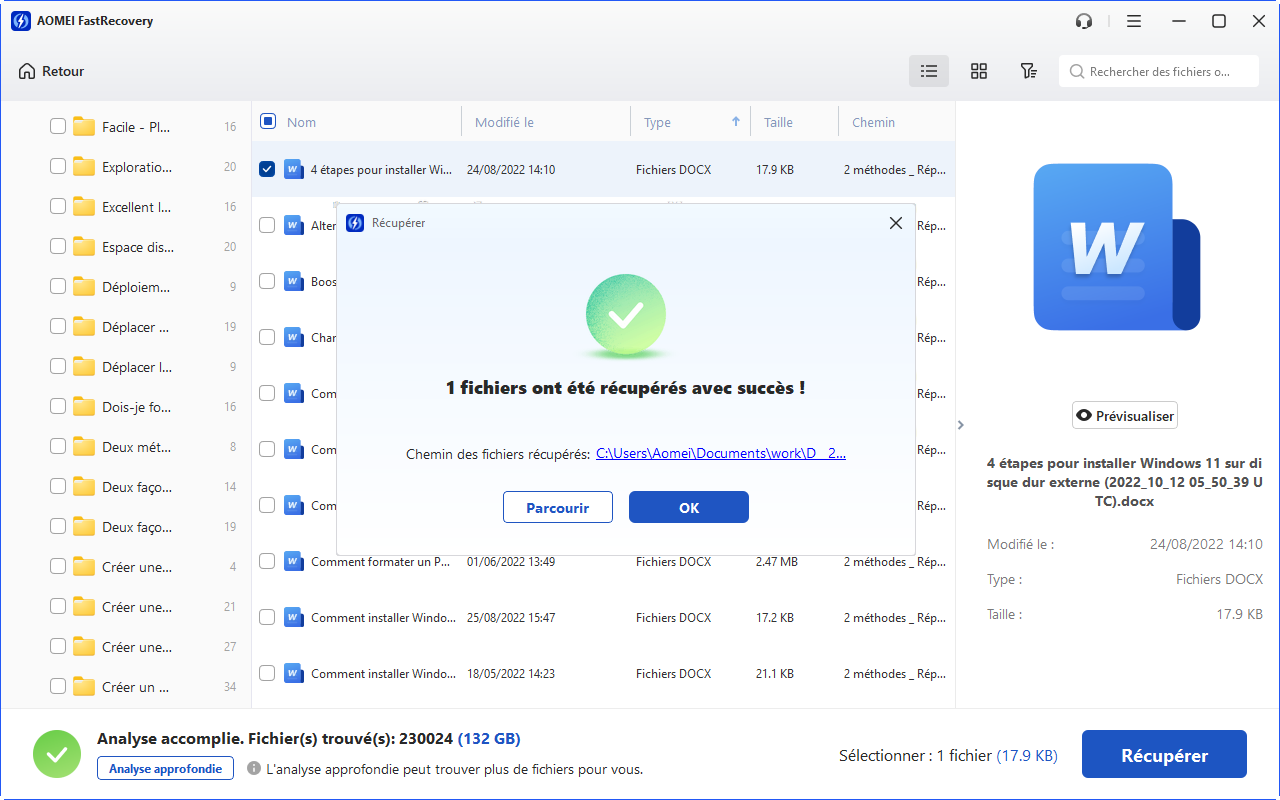Check the 'Facile - Pl...' folder checkbox

point(58,127)
